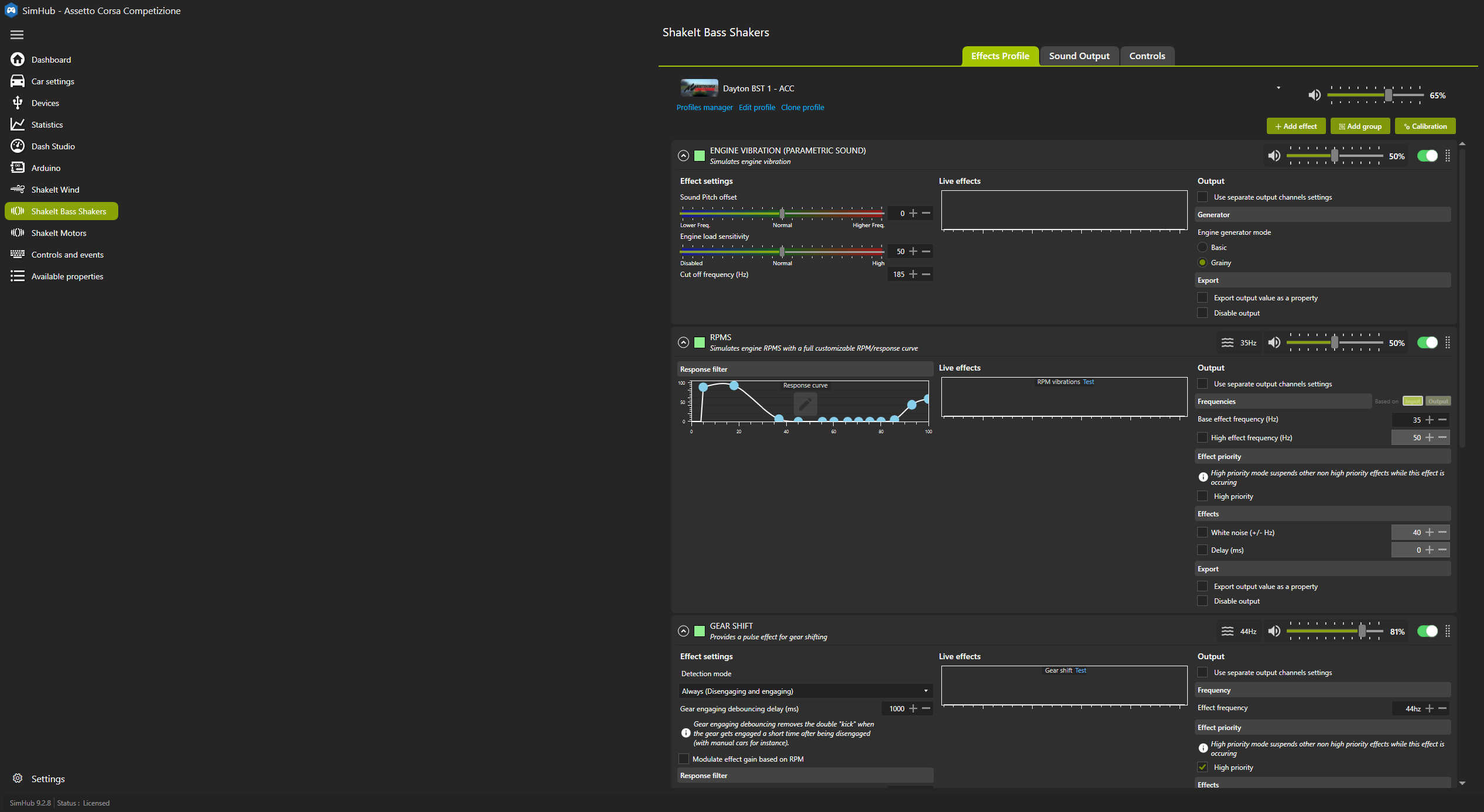Image resolution: width=1484 pixels, height=812 pixels.
Task: Open ShakeIt Wind icon
Action: pyautogui.click(x=18, y=190)
